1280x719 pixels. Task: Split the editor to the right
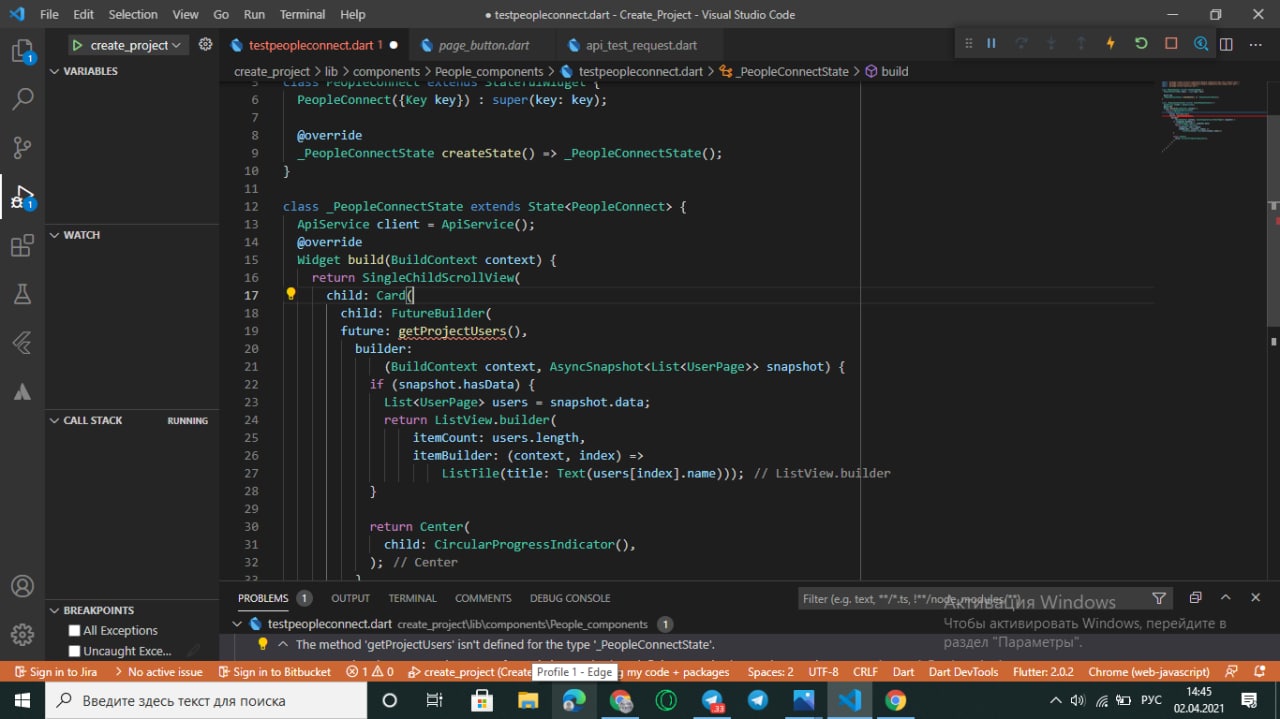[1226, 44]
